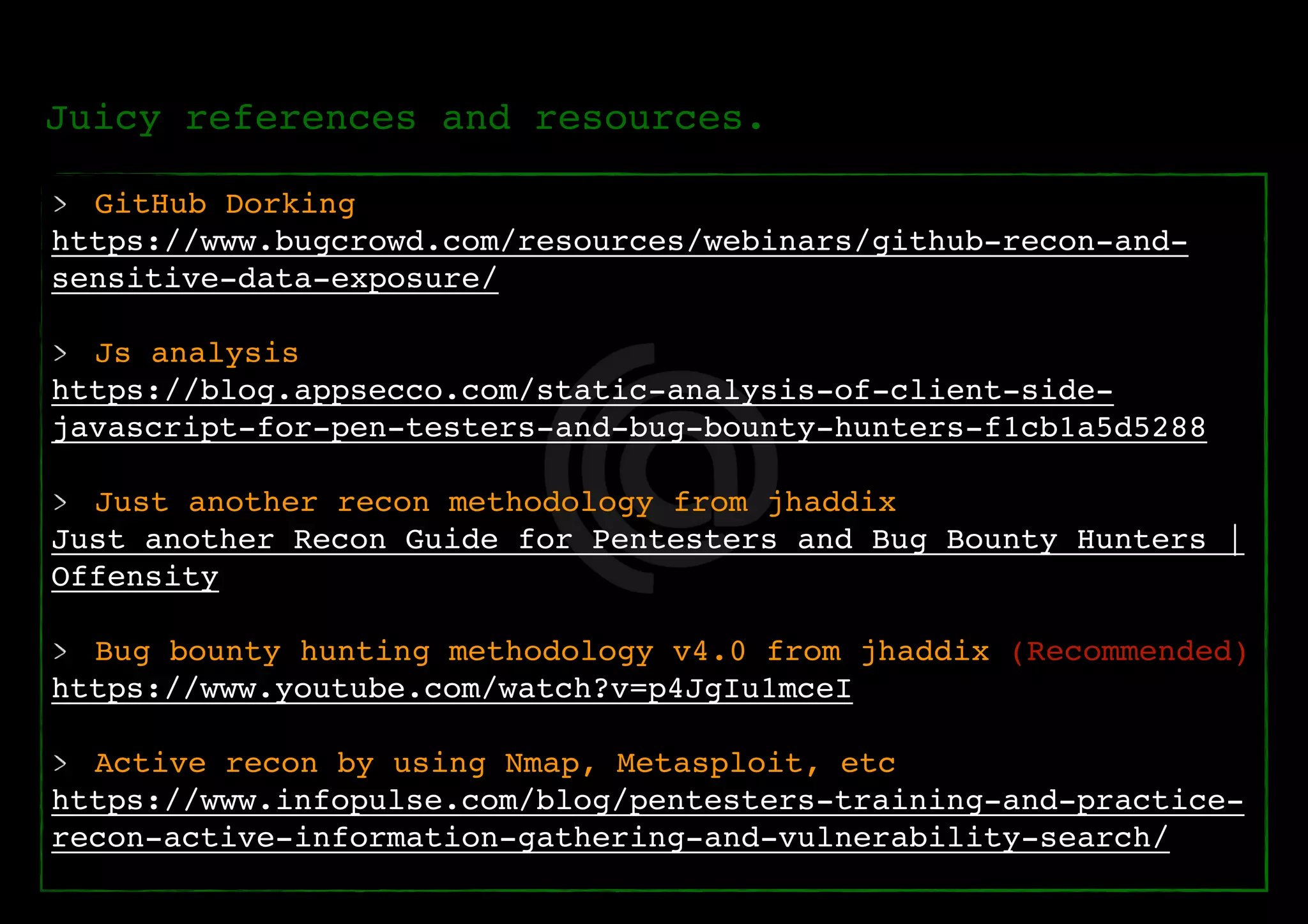
Task: Open the infopulse pentesters training blog link
Action: coord(647,801)
